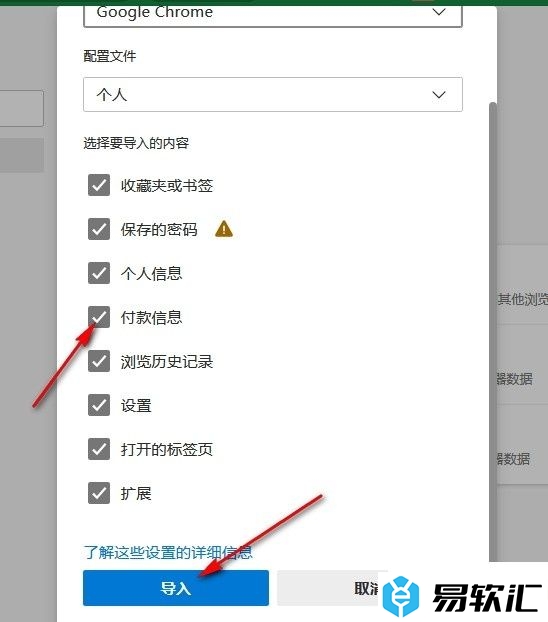Toggle the 个人信息 checkbox

(99, 273)
